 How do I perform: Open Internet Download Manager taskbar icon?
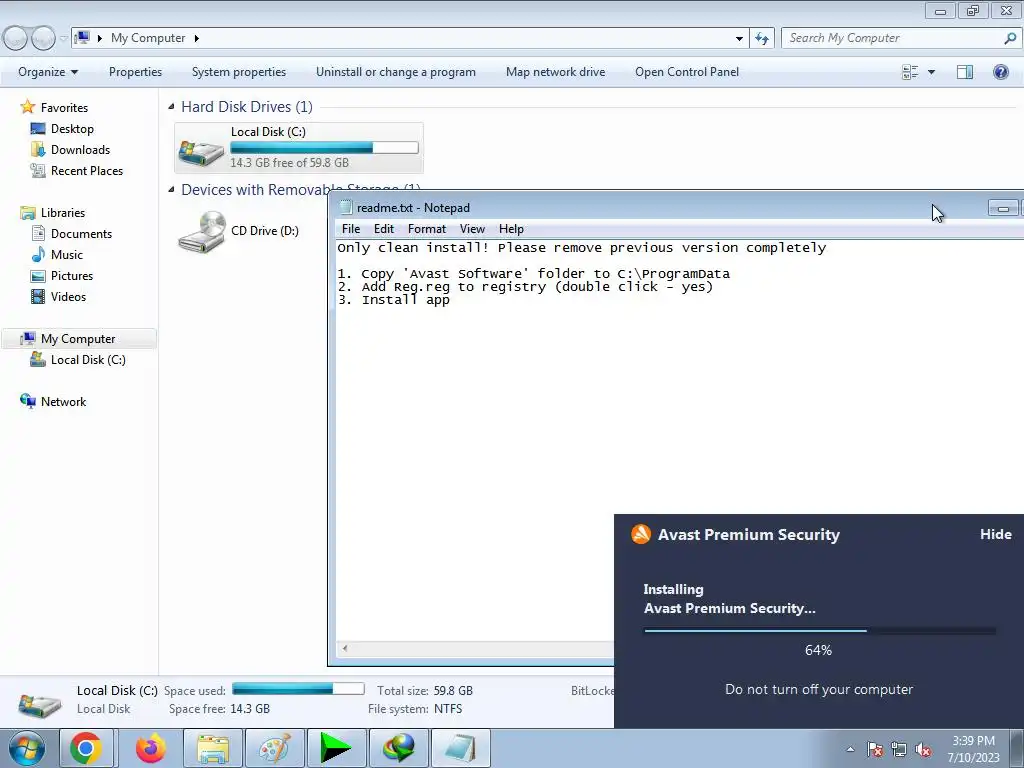click(398, 748)
